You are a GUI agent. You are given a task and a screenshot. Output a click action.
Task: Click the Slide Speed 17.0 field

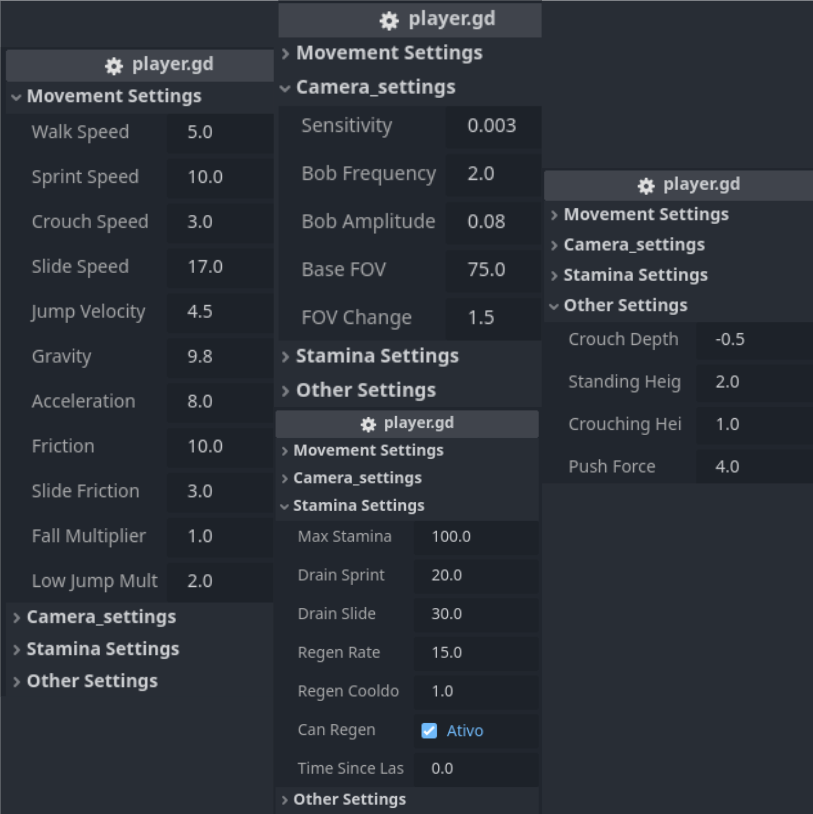220,267
